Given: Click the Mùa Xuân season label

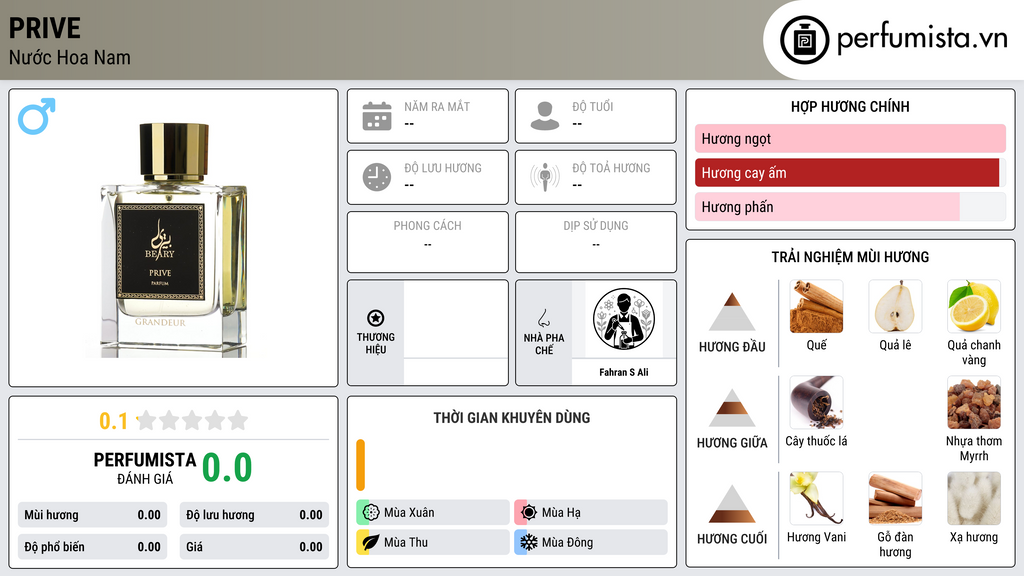Looking at the screenshot, I should tap(409, 513).
